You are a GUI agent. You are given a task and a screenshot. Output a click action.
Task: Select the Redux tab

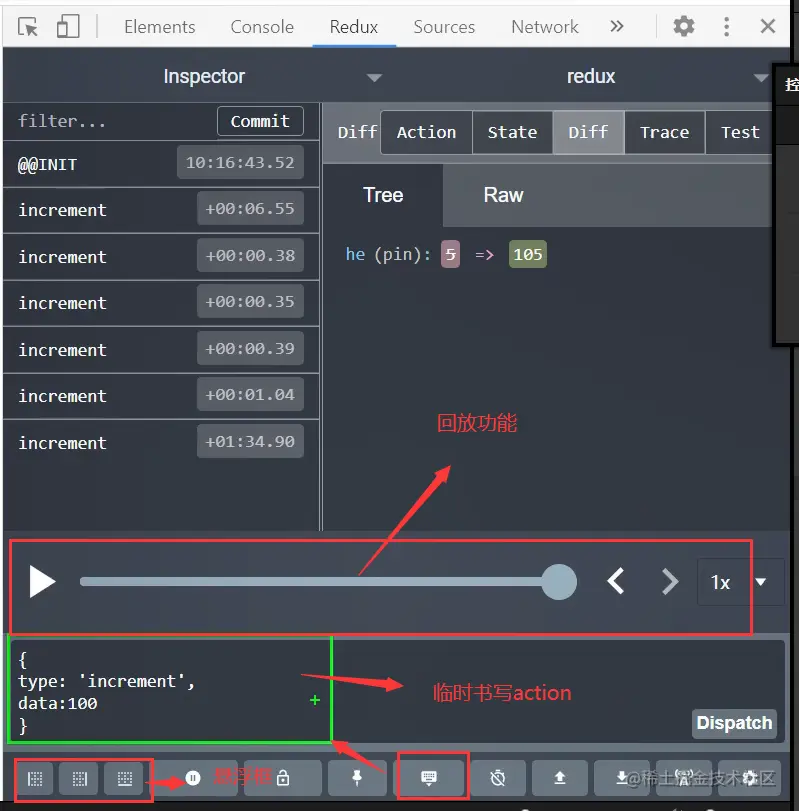354,27
